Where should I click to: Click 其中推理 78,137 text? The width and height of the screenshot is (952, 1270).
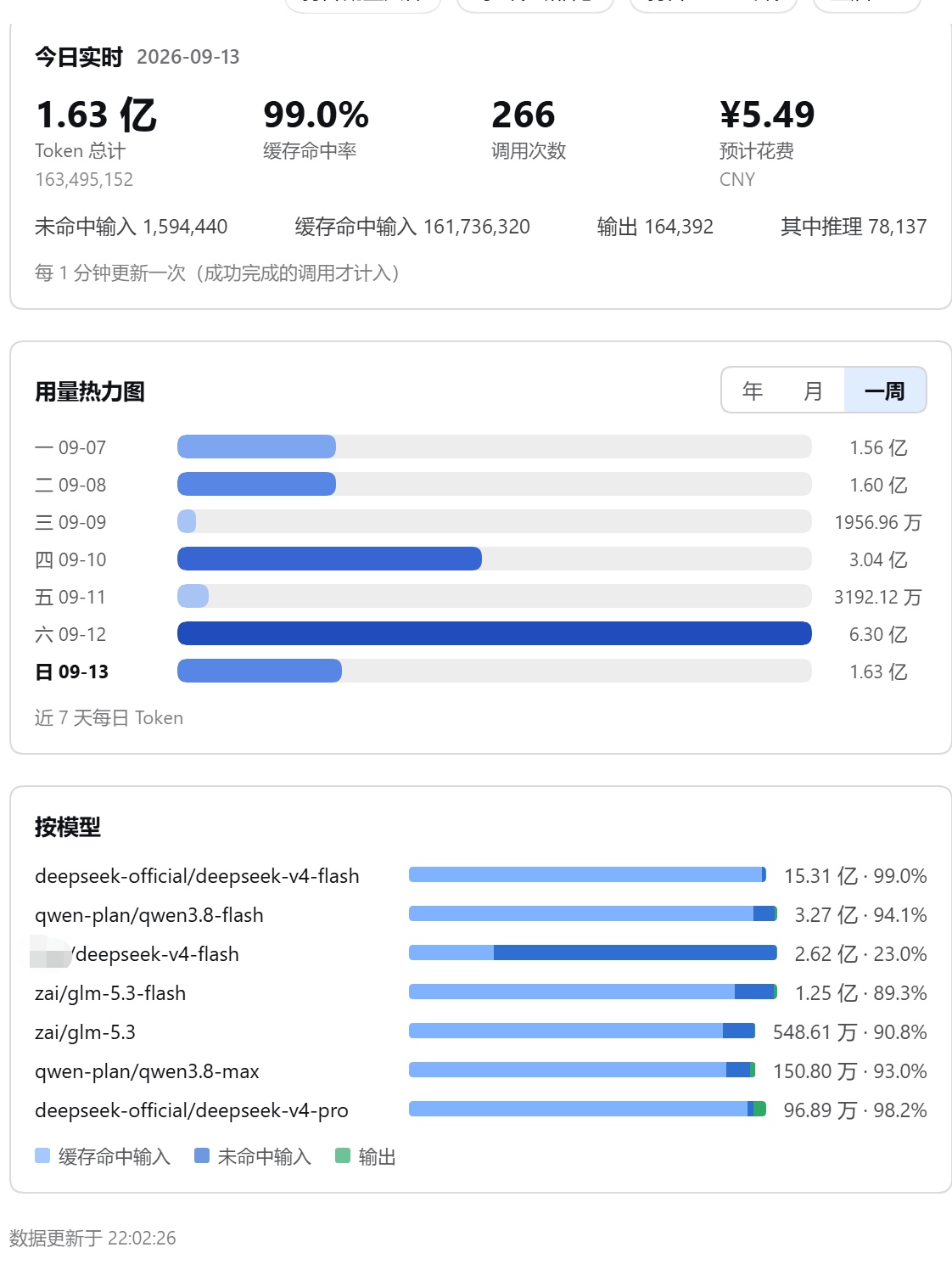(x=854, y=227)
